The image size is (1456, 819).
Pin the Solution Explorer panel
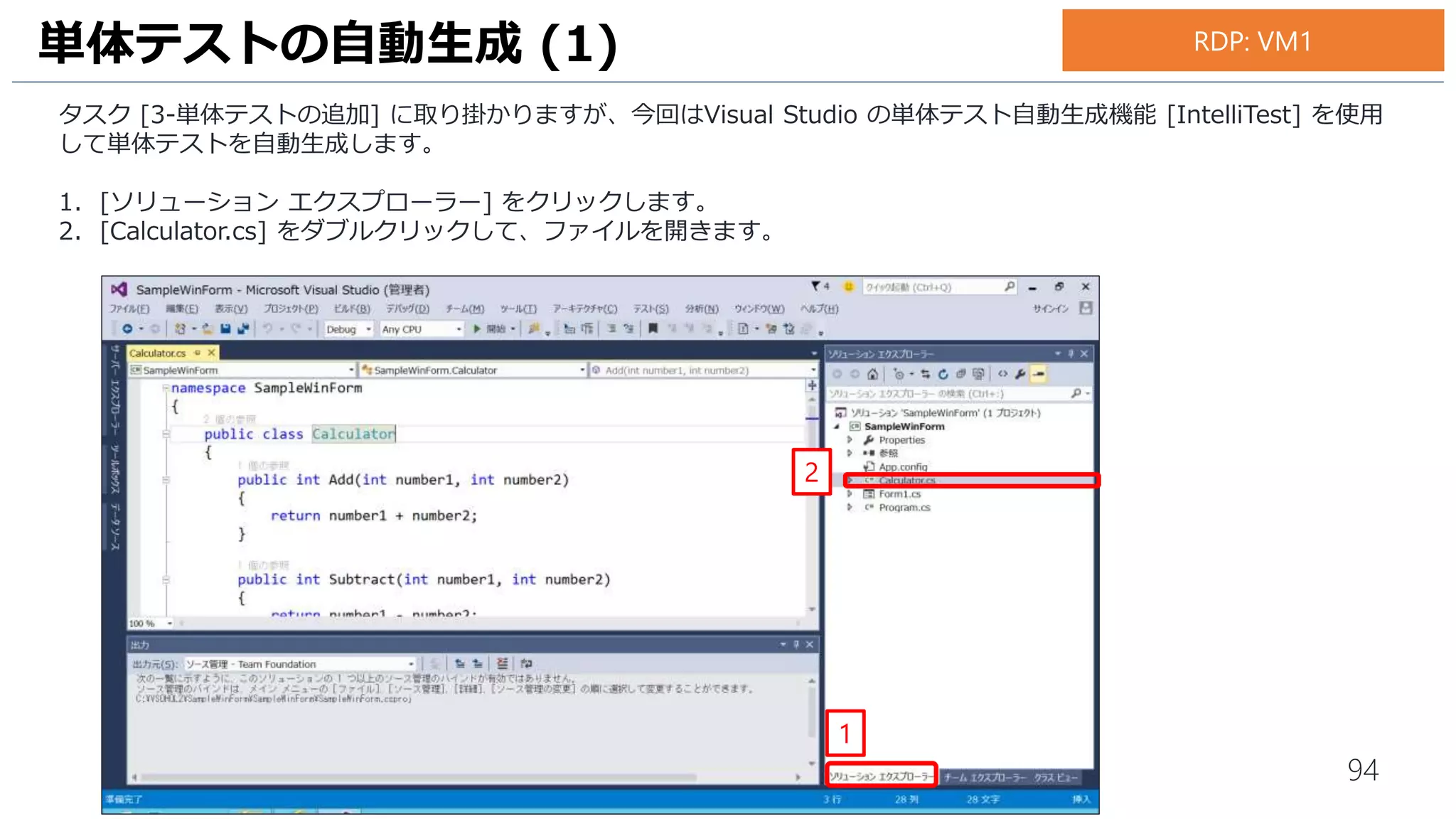point(1071,354)
